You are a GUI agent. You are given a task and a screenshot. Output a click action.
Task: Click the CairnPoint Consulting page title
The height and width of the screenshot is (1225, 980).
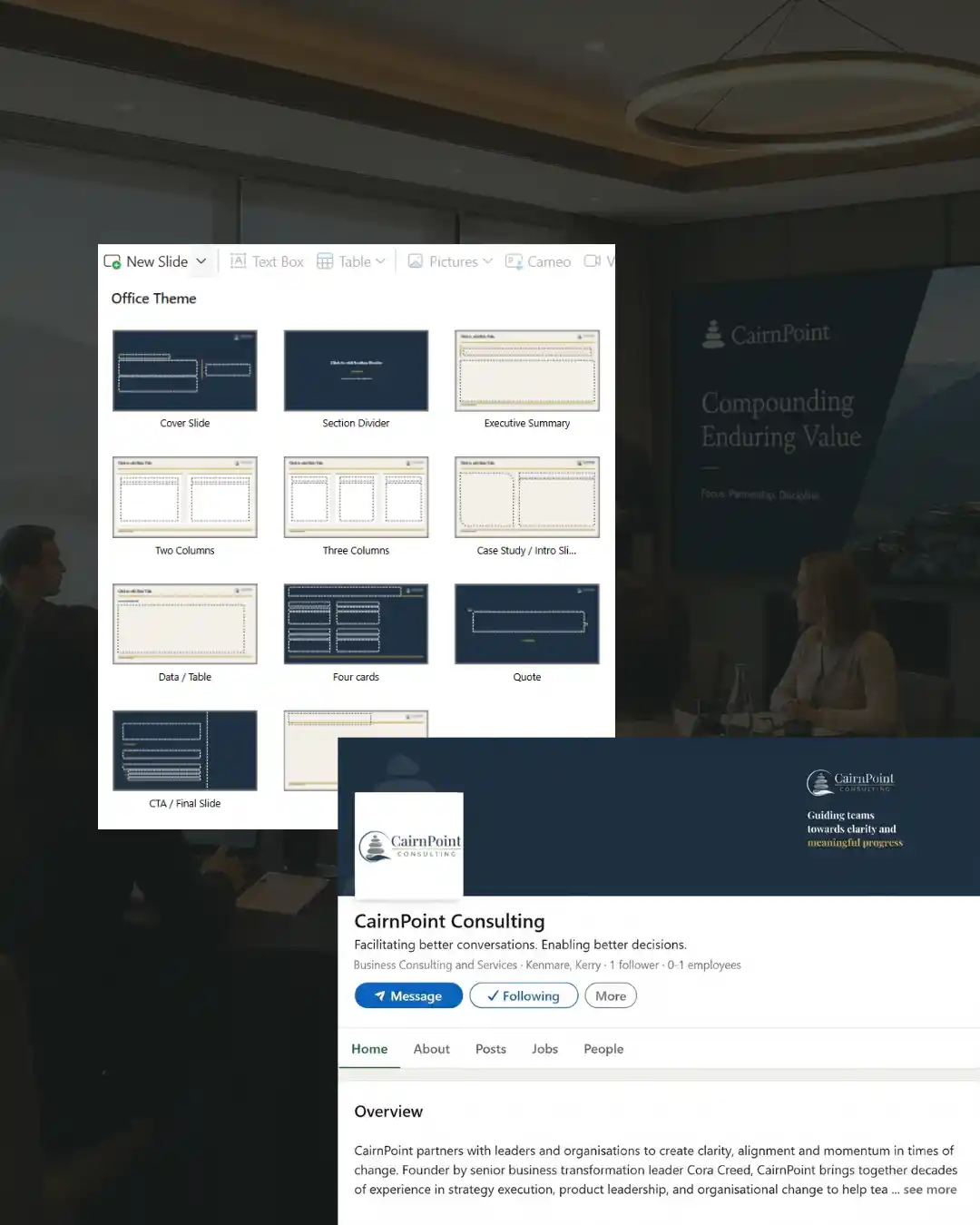coord(449,921)
